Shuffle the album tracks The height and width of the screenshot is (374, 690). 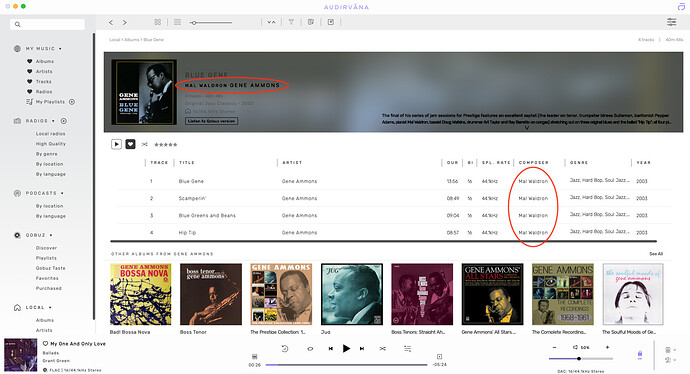pos(144,144)
